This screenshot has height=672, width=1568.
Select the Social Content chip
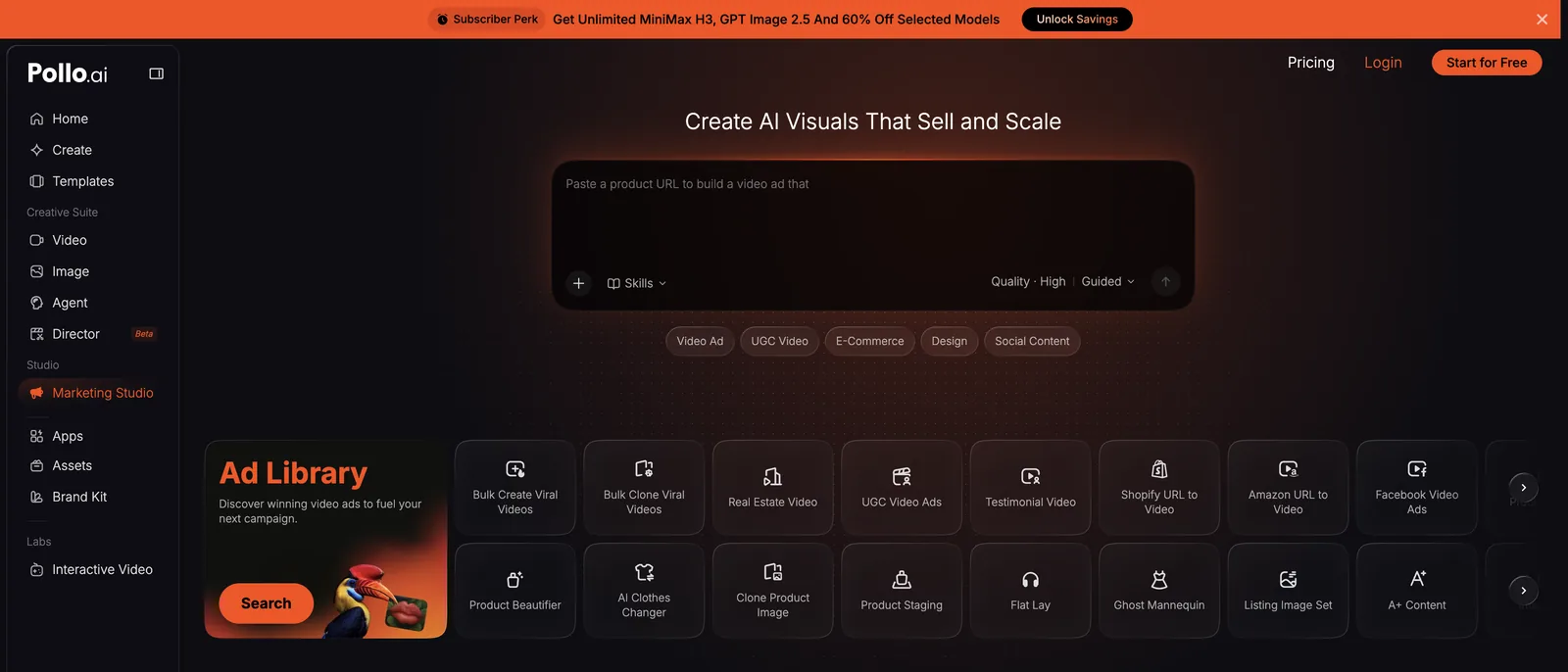tap(1032, 341)
